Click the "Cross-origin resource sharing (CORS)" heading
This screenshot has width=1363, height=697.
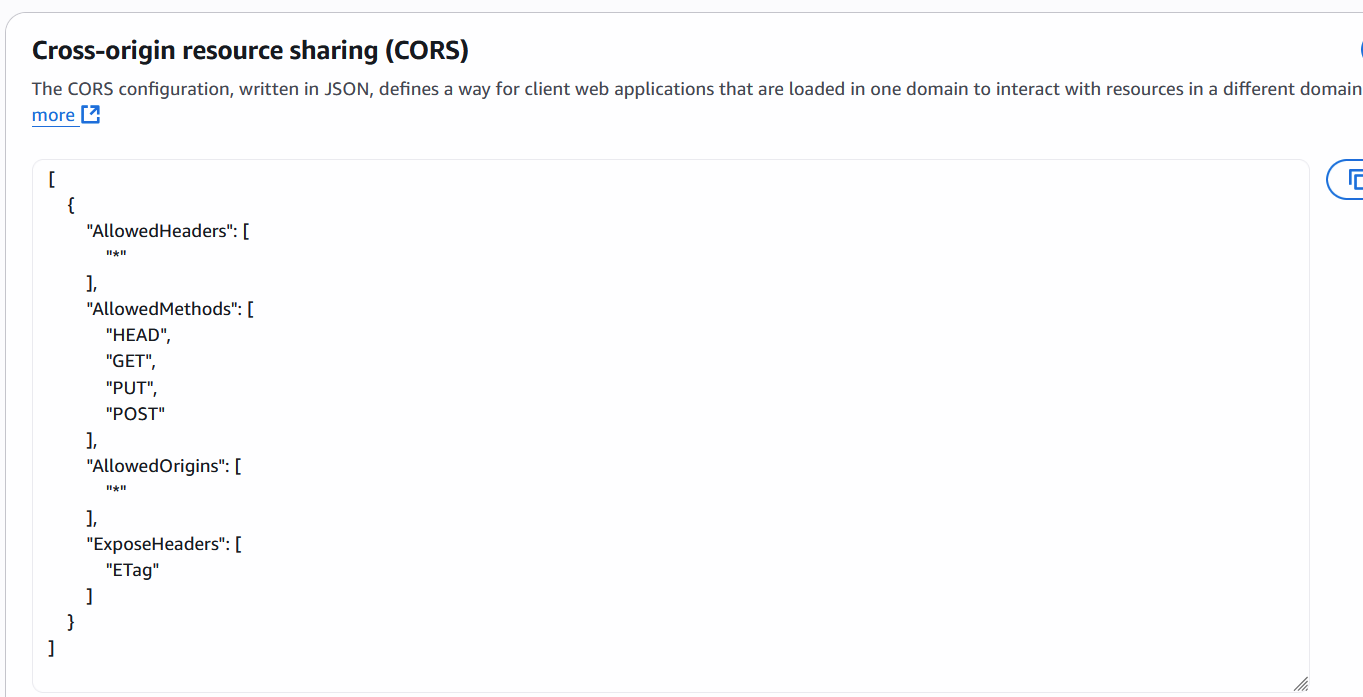pos(250,51)
